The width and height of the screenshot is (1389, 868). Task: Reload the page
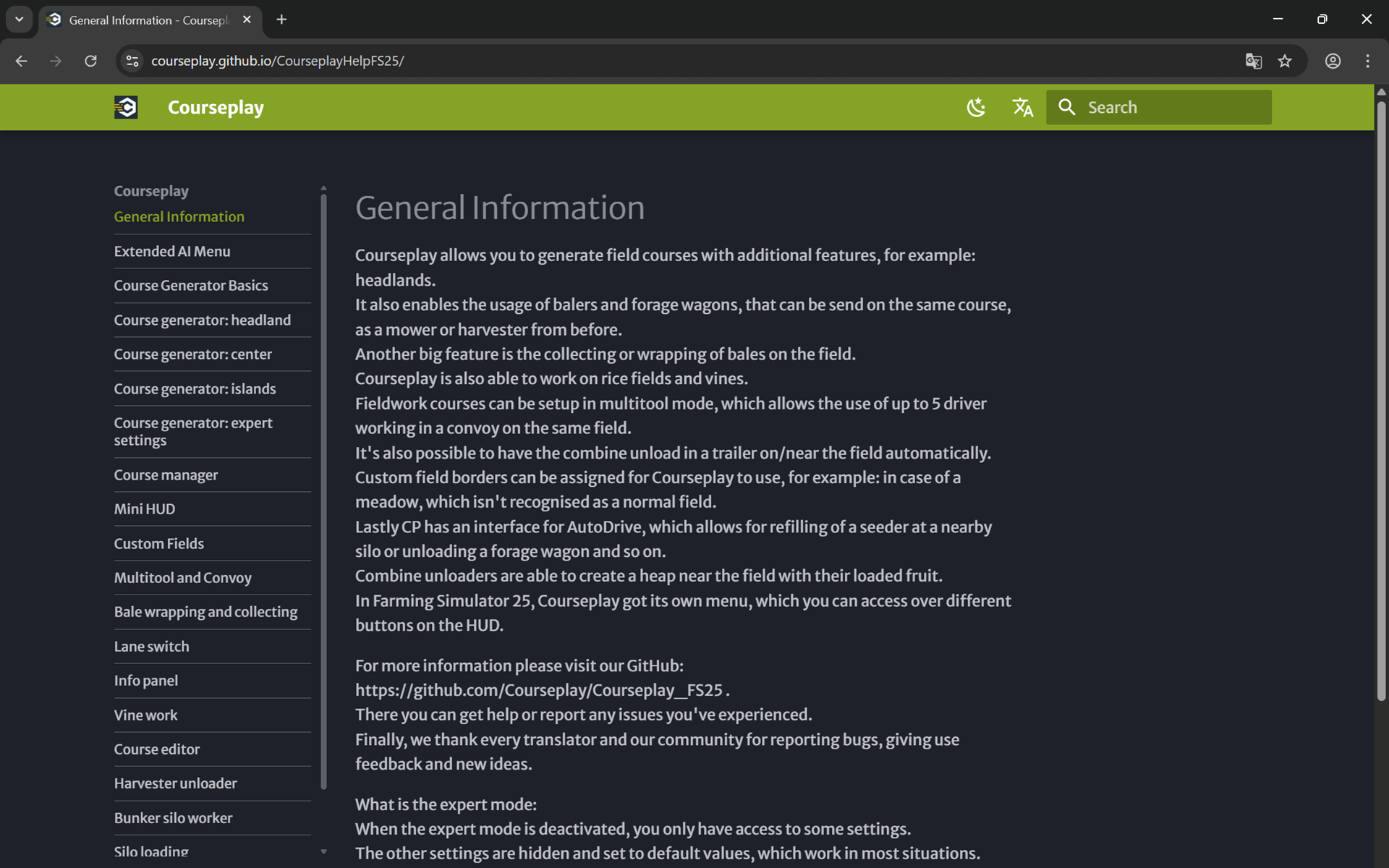90,61
